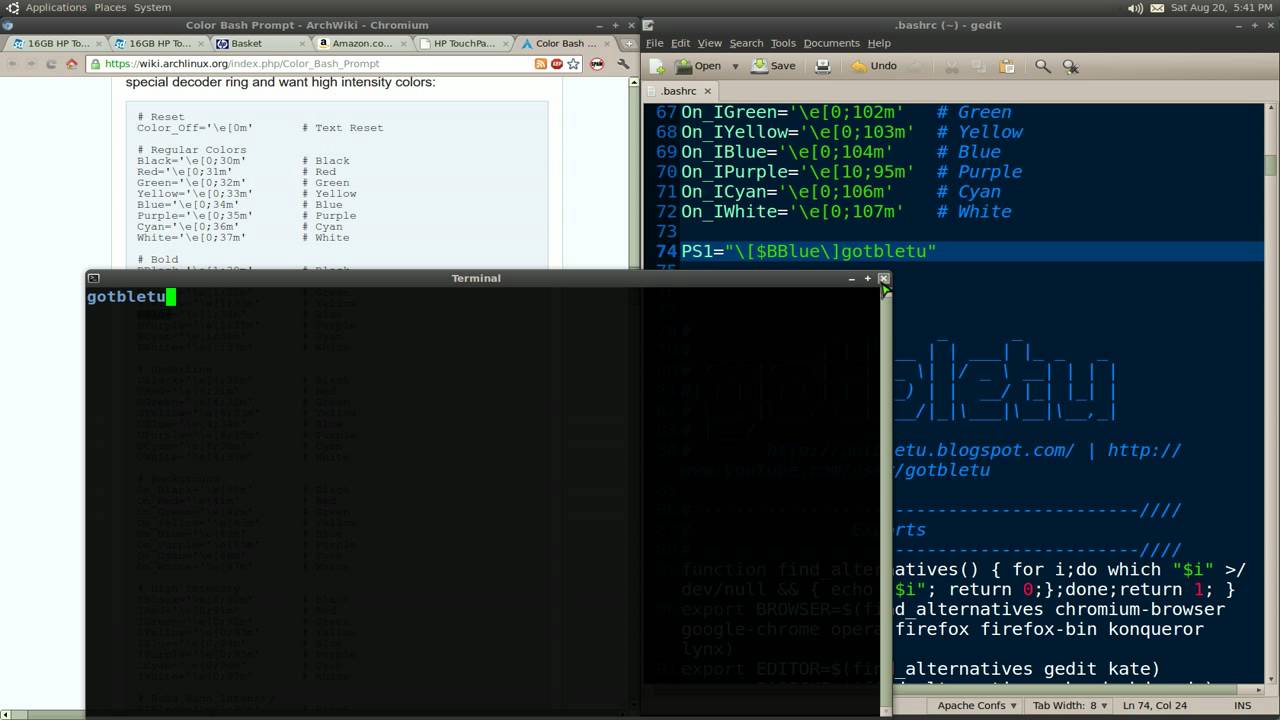Screen dimensions: 1280x720
Task: Open gedit Tools menu
Action: (x=783, y=43)
